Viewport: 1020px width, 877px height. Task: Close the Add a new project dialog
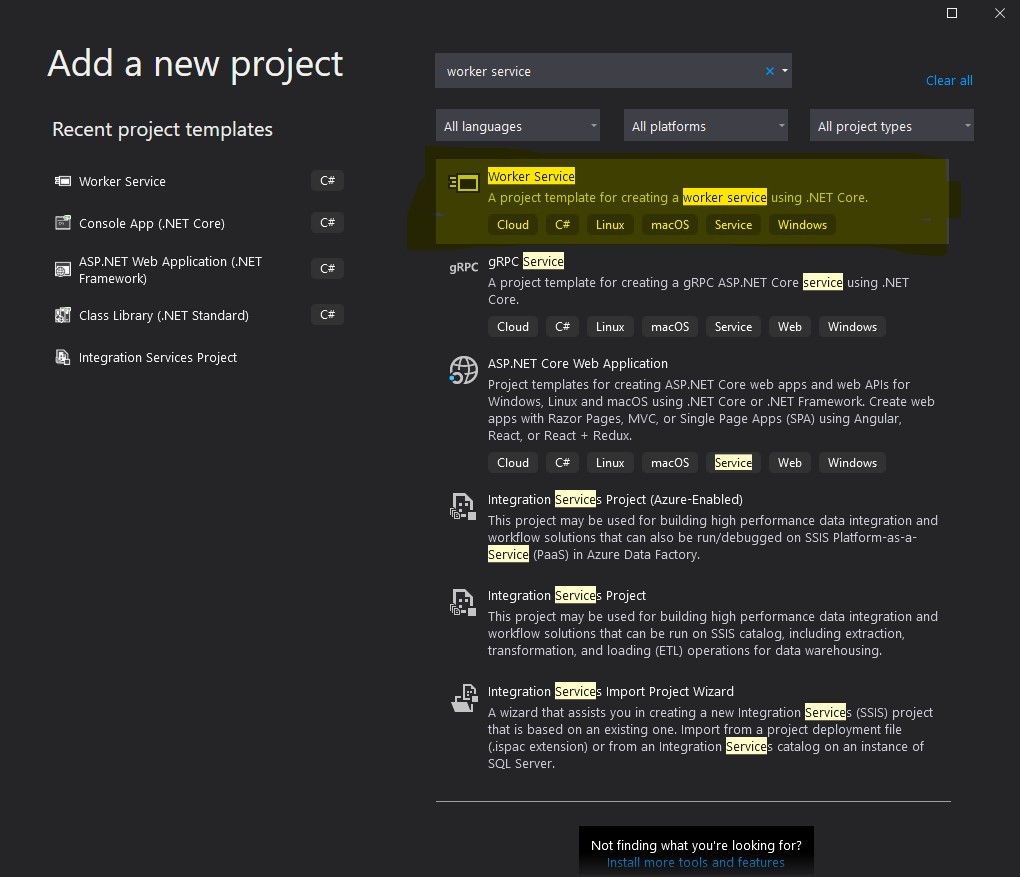(x=1000, y=13)
